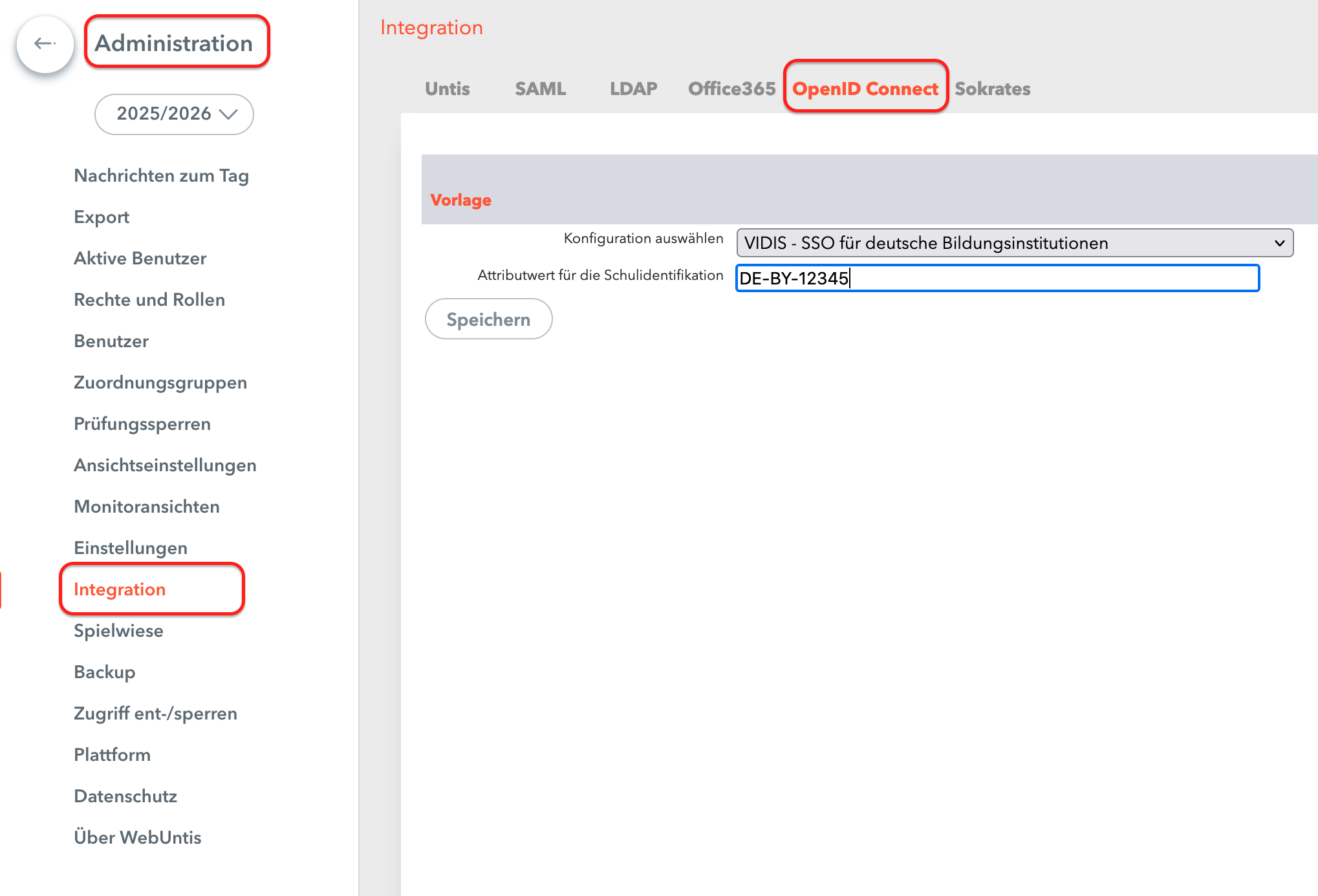1318x896 pixels.
Task: Select the Office365 tab
Action: click(731, 89)
